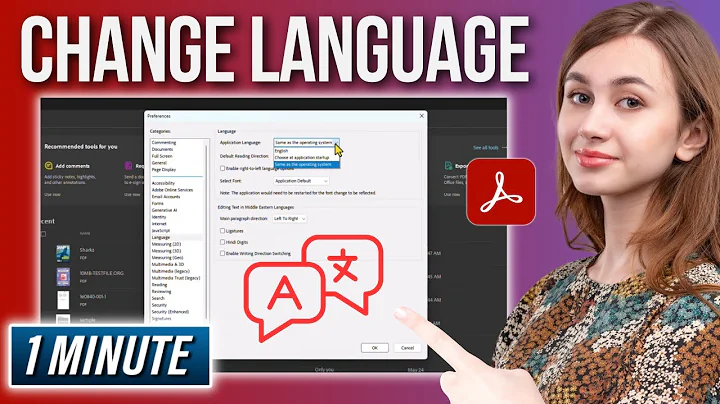
Task: Click the 10MB-TESTFILE.ORG file name
Action: tap(101, 273)
